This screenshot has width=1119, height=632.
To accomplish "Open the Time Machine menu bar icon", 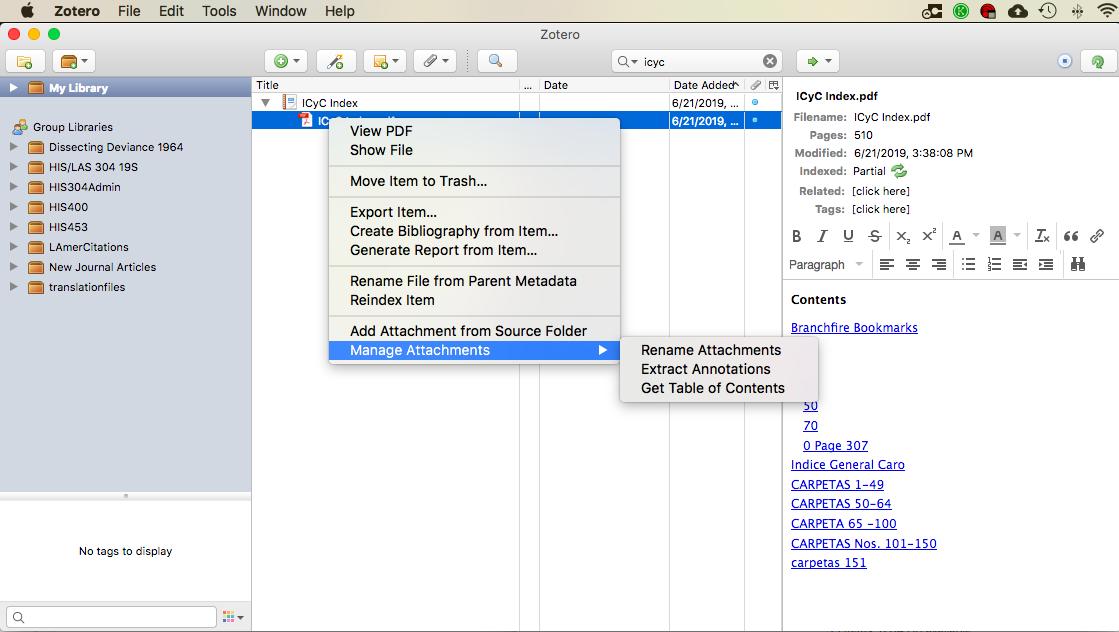I will click(1047, 11).
